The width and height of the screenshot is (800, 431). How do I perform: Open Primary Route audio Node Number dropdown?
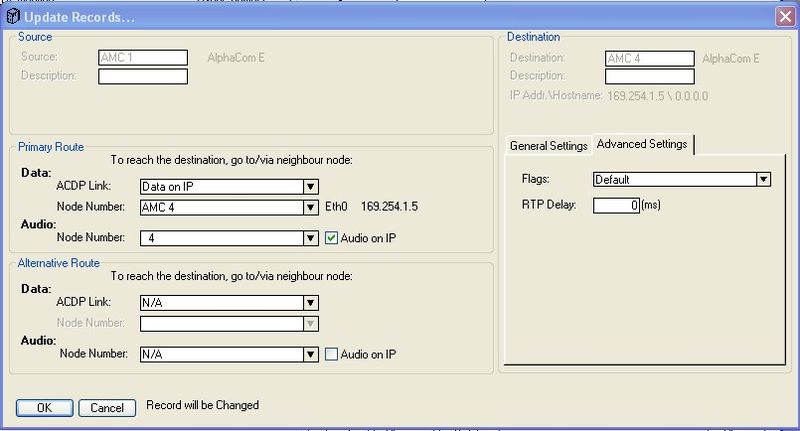click(311, 238)
